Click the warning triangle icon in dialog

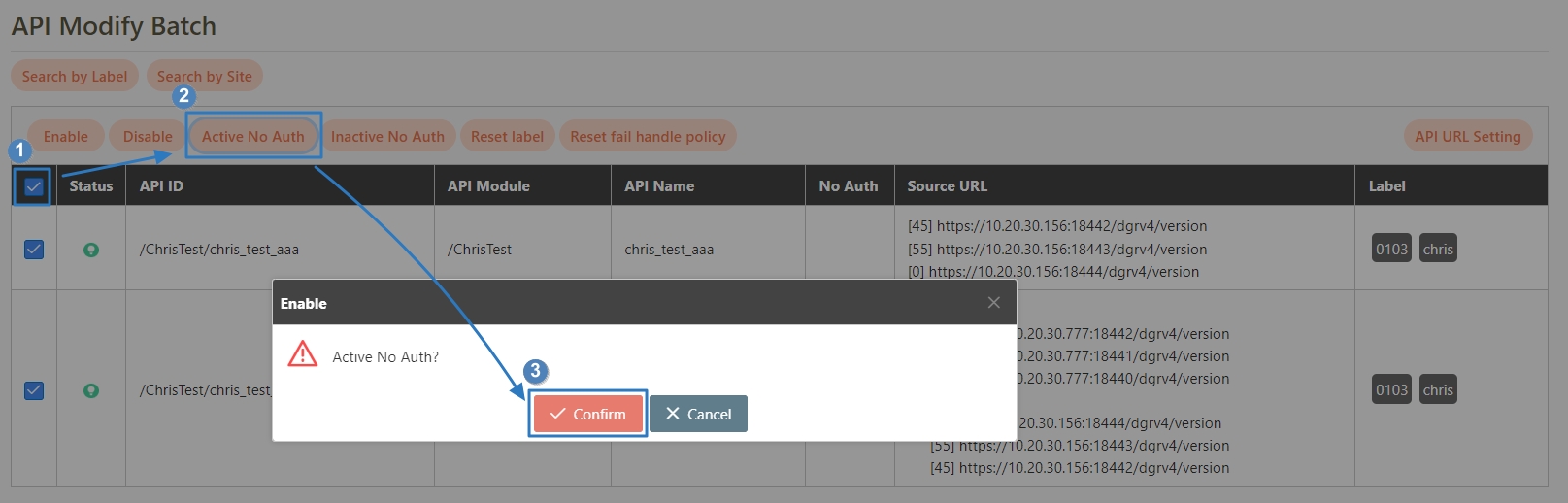303,354
